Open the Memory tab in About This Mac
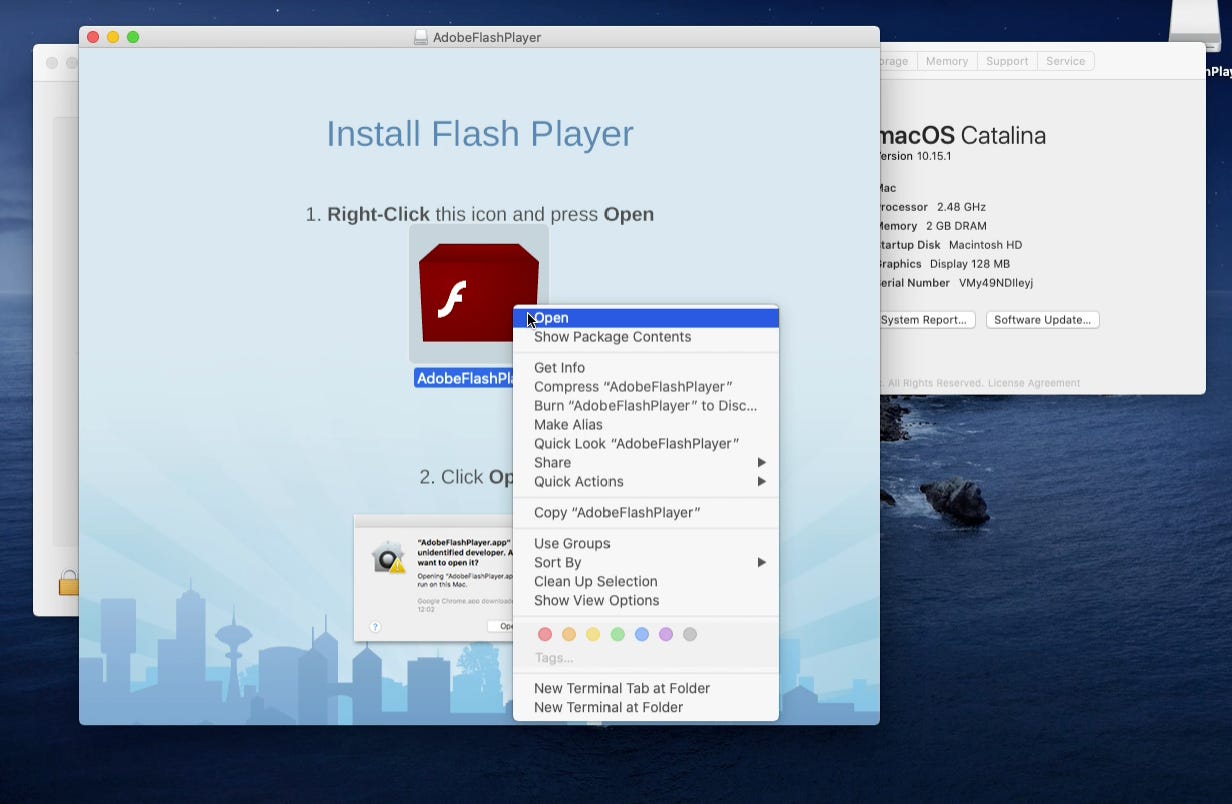The height and width of the screenshot is (804, 1232). (x=947, y=61)
